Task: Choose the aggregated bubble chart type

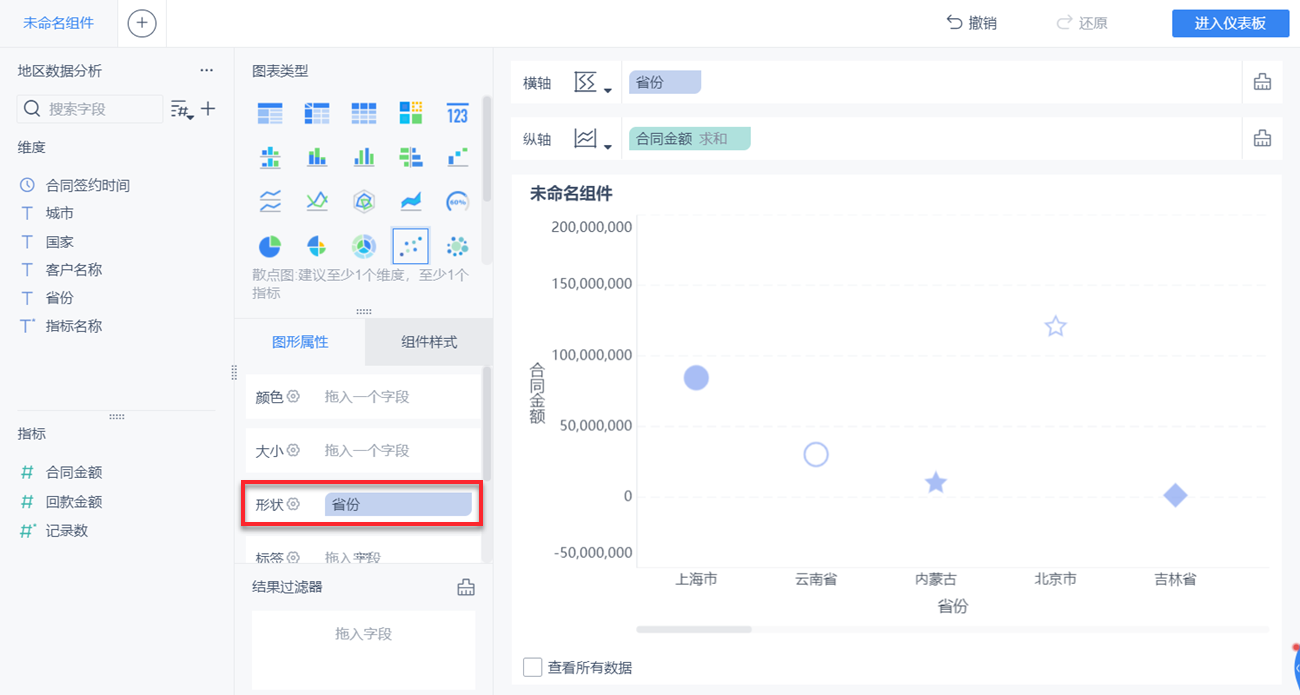Action: pos(458,245)
